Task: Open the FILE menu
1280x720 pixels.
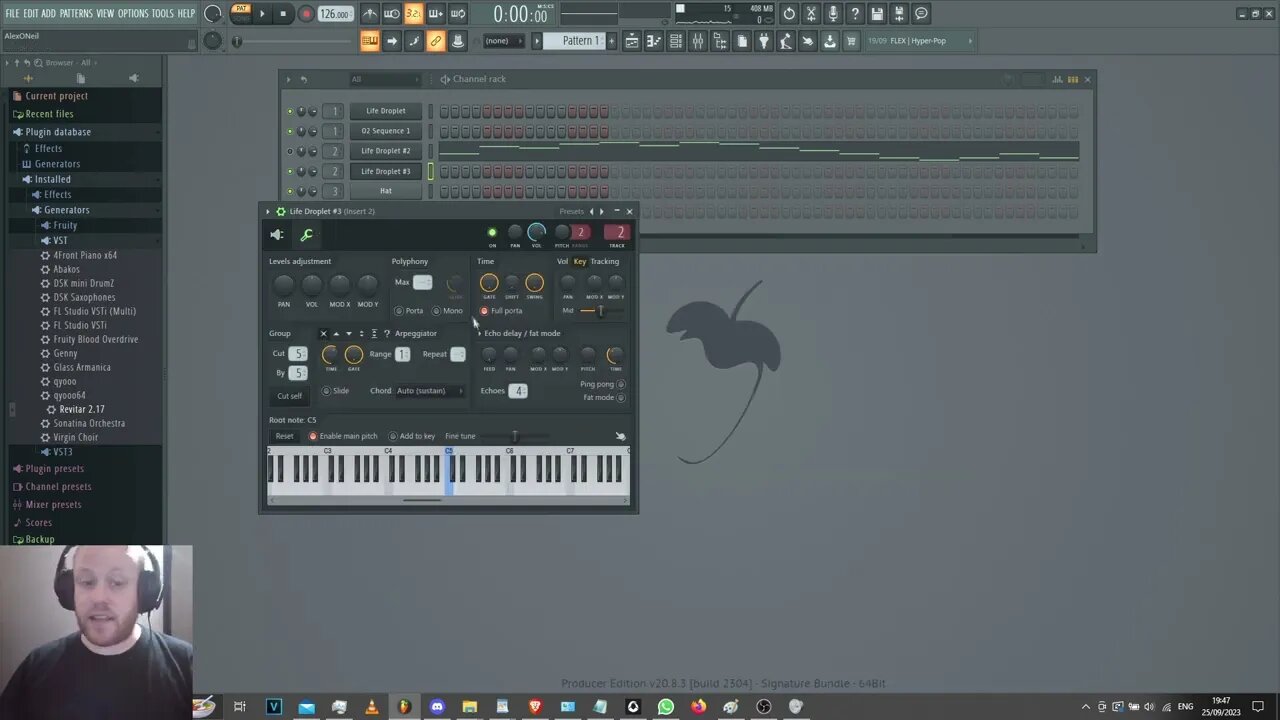Action: (12, 13)
